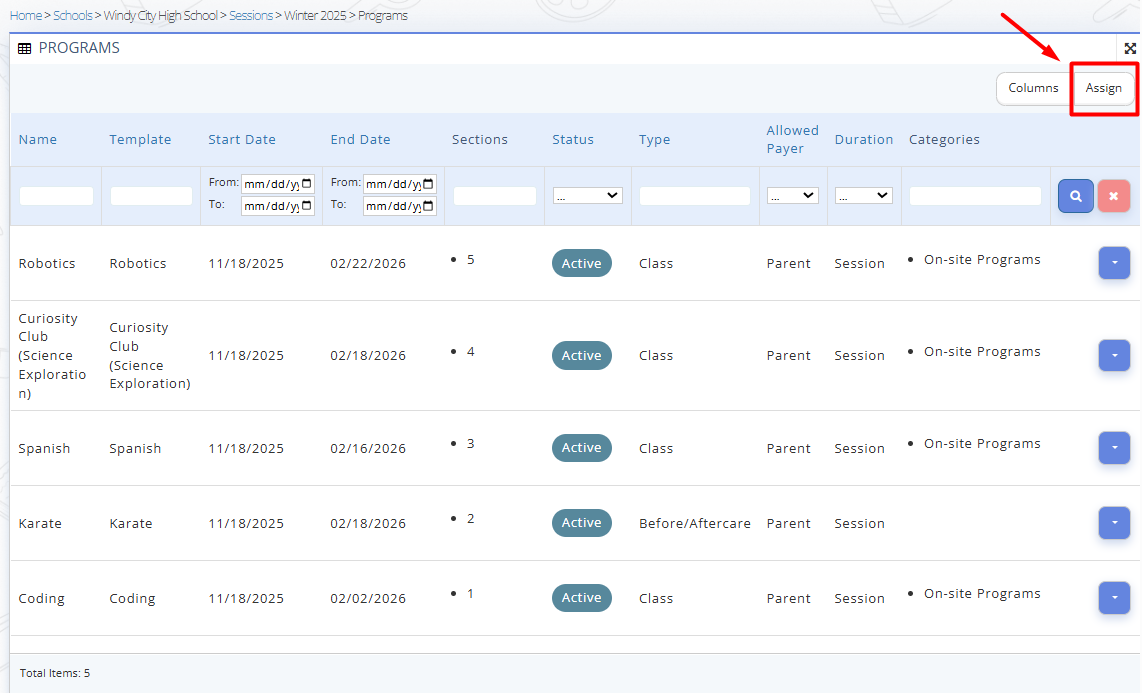Open the Curiosity Club row action menu
Screen dimensions: 1142x693
click(1113, 355)
